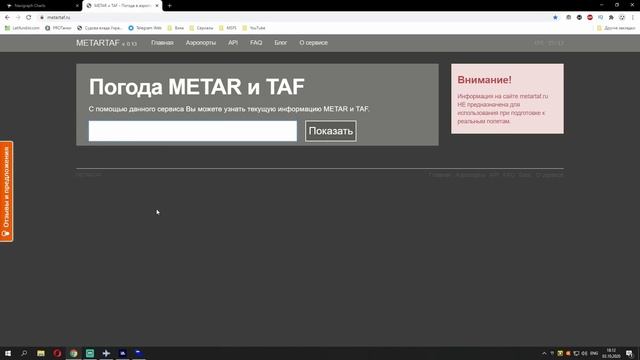Open File Explorer from taskbar
This screenshot has height=360, width=640.
[41, 353]
